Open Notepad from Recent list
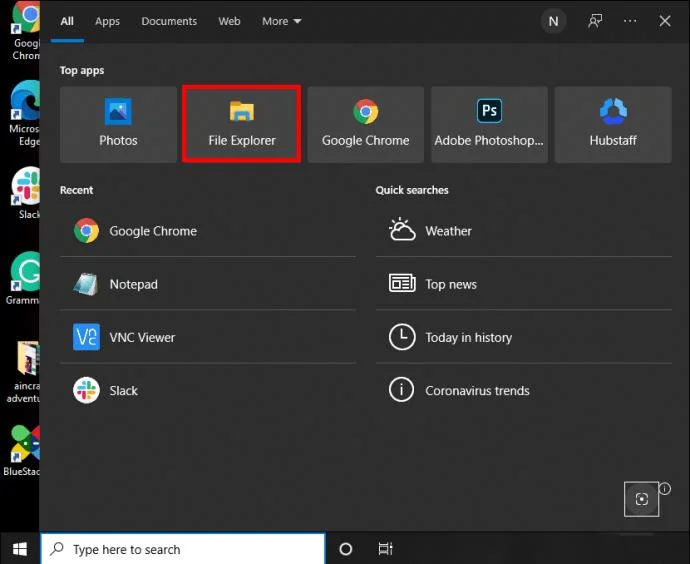 (x=208, y=284)
